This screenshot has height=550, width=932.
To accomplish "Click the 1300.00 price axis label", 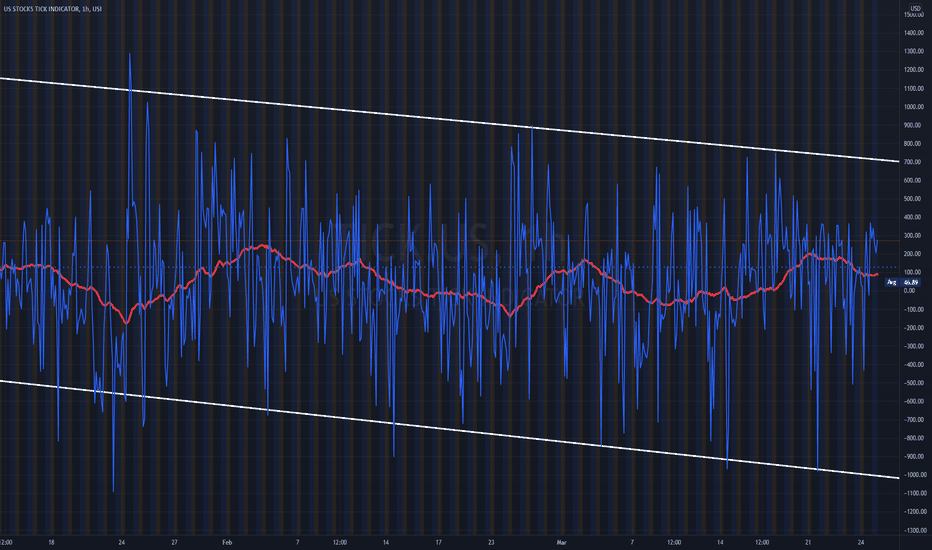I will click(914, 52).
